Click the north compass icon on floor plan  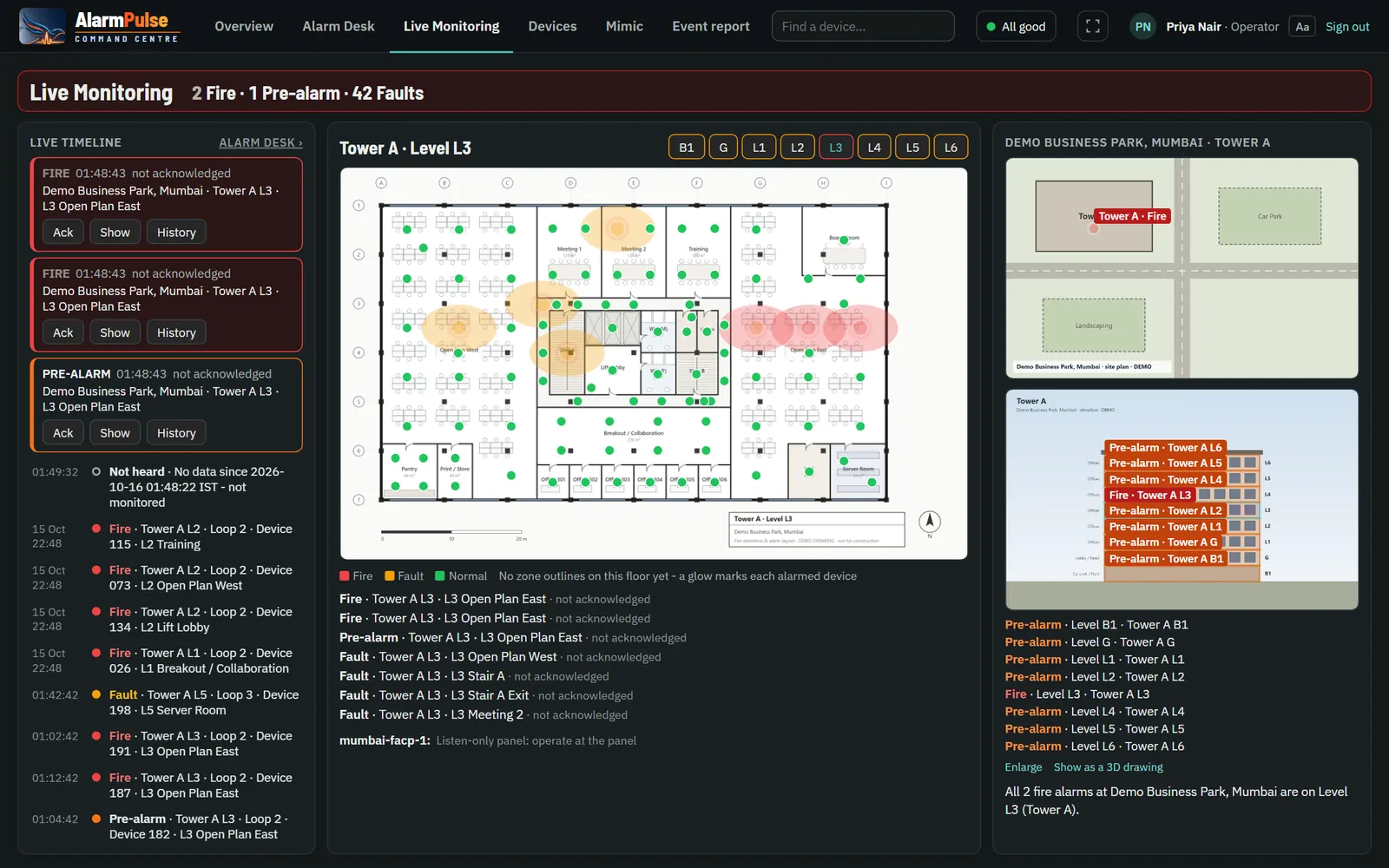(930, 521)
